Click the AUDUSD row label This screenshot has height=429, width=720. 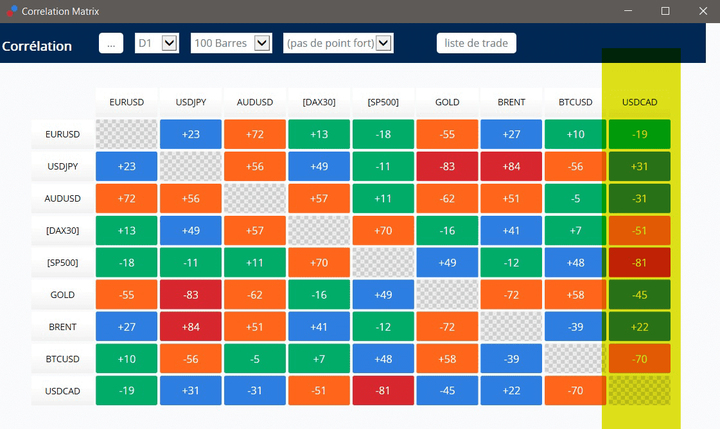click(x=62, y=198)
